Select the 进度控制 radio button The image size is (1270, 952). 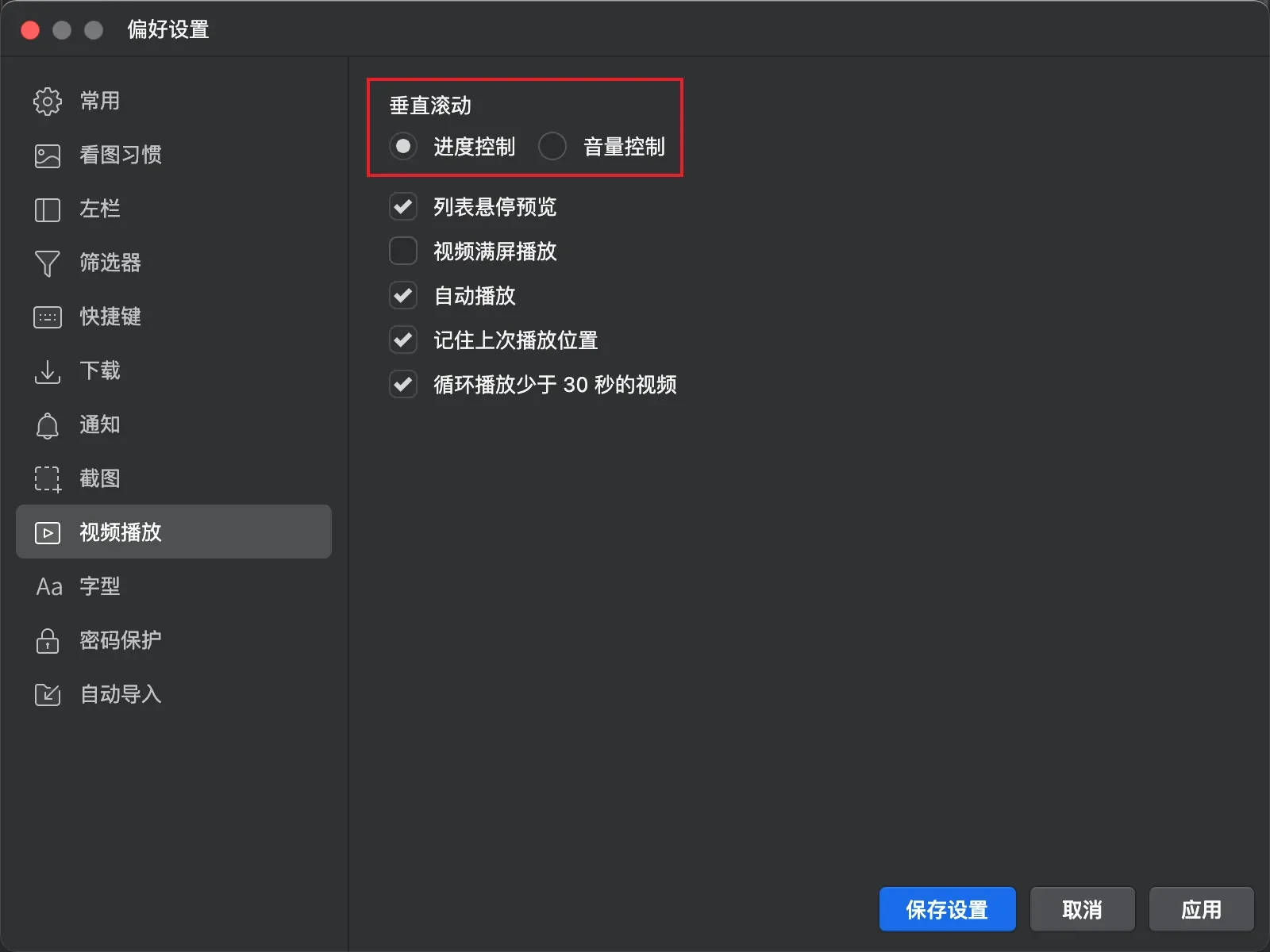[x=403, y=146]
